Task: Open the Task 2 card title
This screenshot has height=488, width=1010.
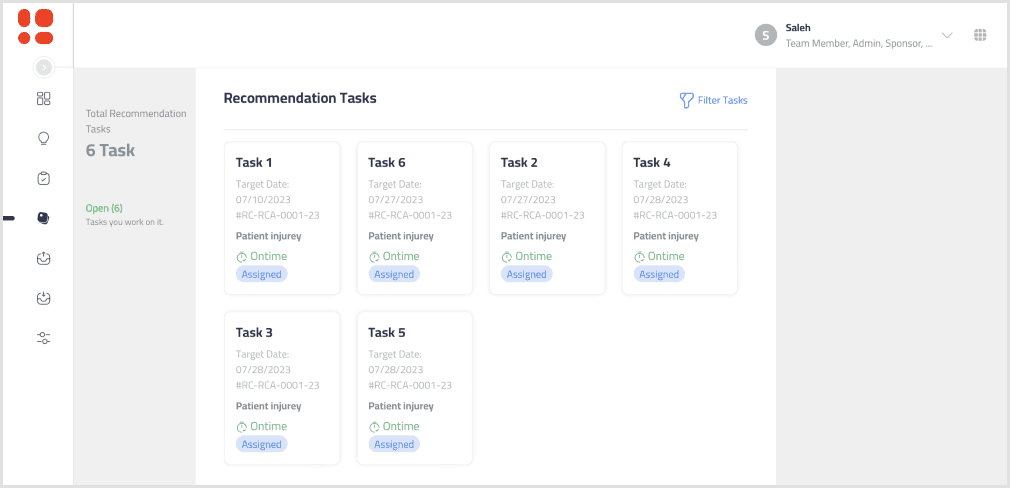Action: tap(519, 162)
